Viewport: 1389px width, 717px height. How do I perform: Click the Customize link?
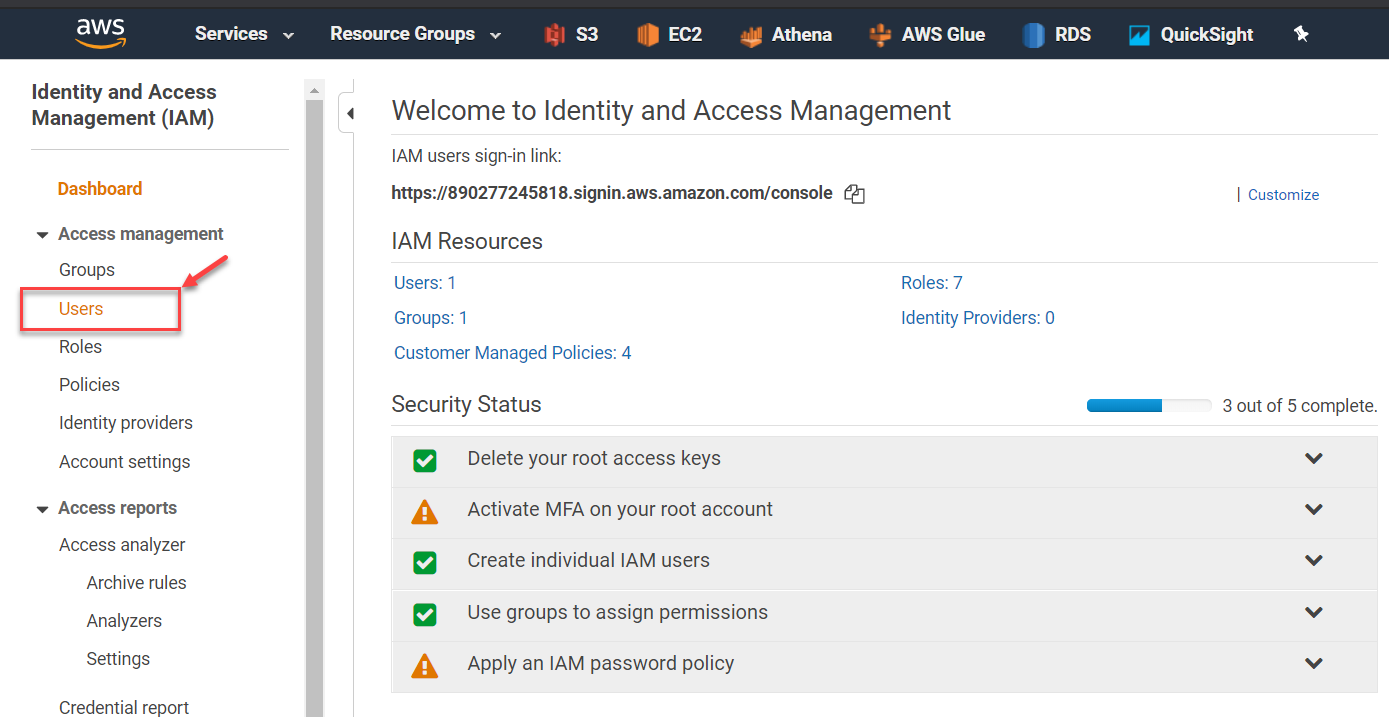[1283, 195]
